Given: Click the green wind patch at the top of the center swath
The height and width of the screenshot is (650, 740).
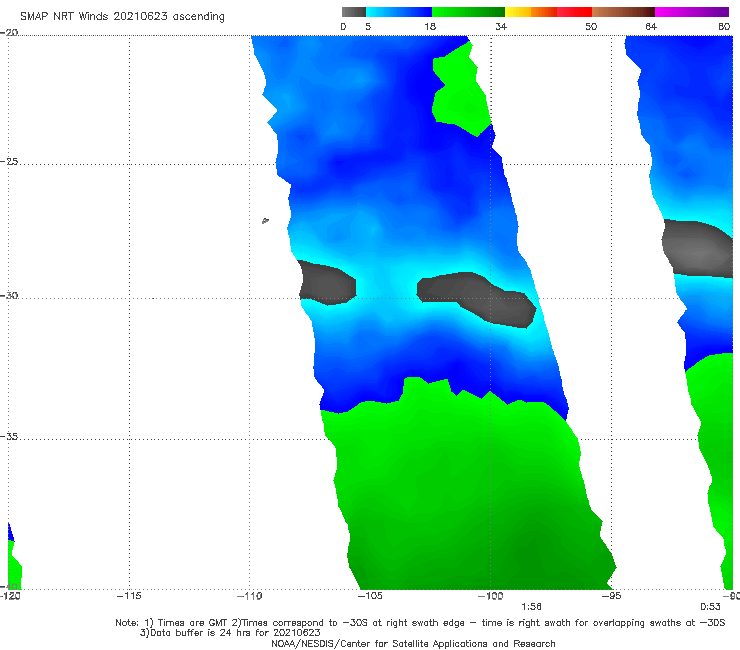Looking at the screenshot, I should point(460,90).
